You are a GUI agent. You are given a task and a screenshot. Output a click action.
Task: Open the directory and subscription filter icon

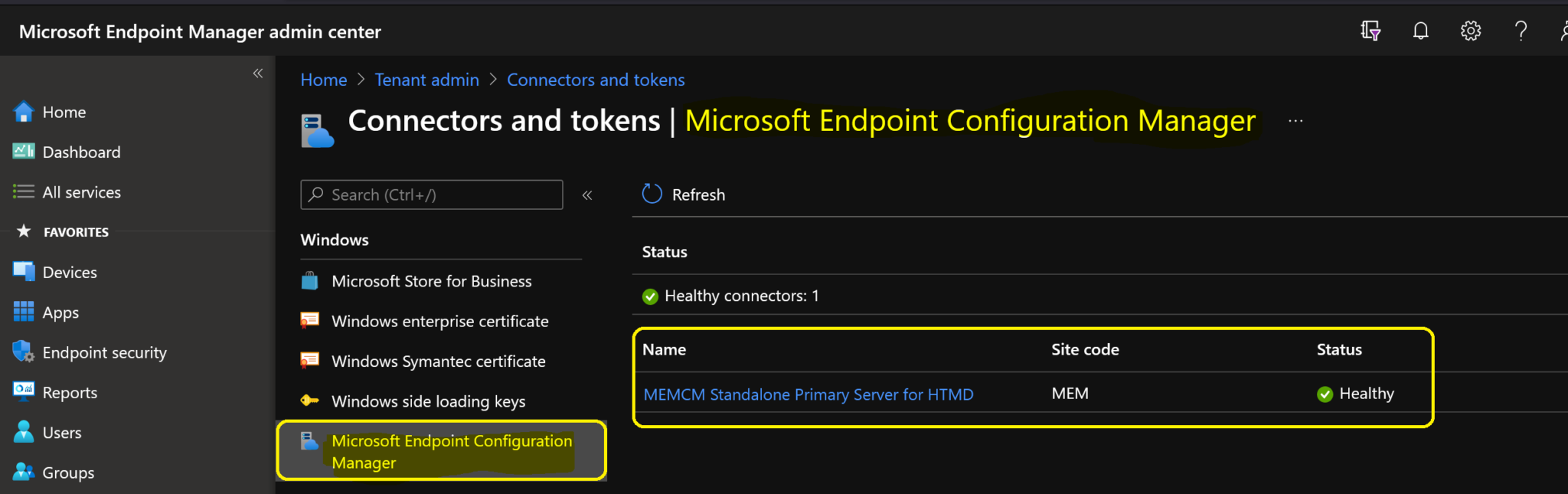tap(1370, 31)
